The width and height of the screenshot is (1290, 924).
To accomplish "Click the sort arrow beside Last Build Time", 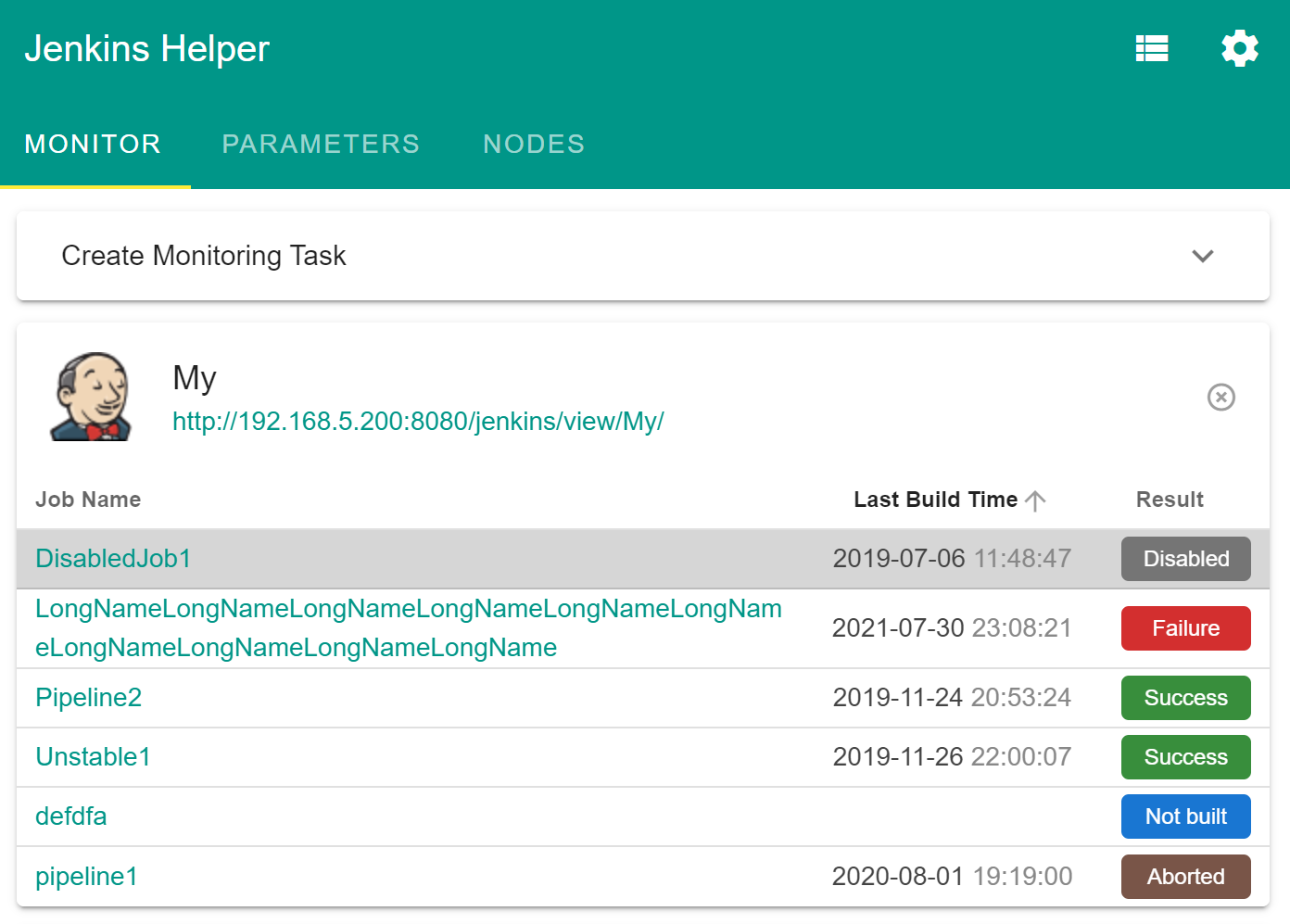I will tap(1035, 500).
